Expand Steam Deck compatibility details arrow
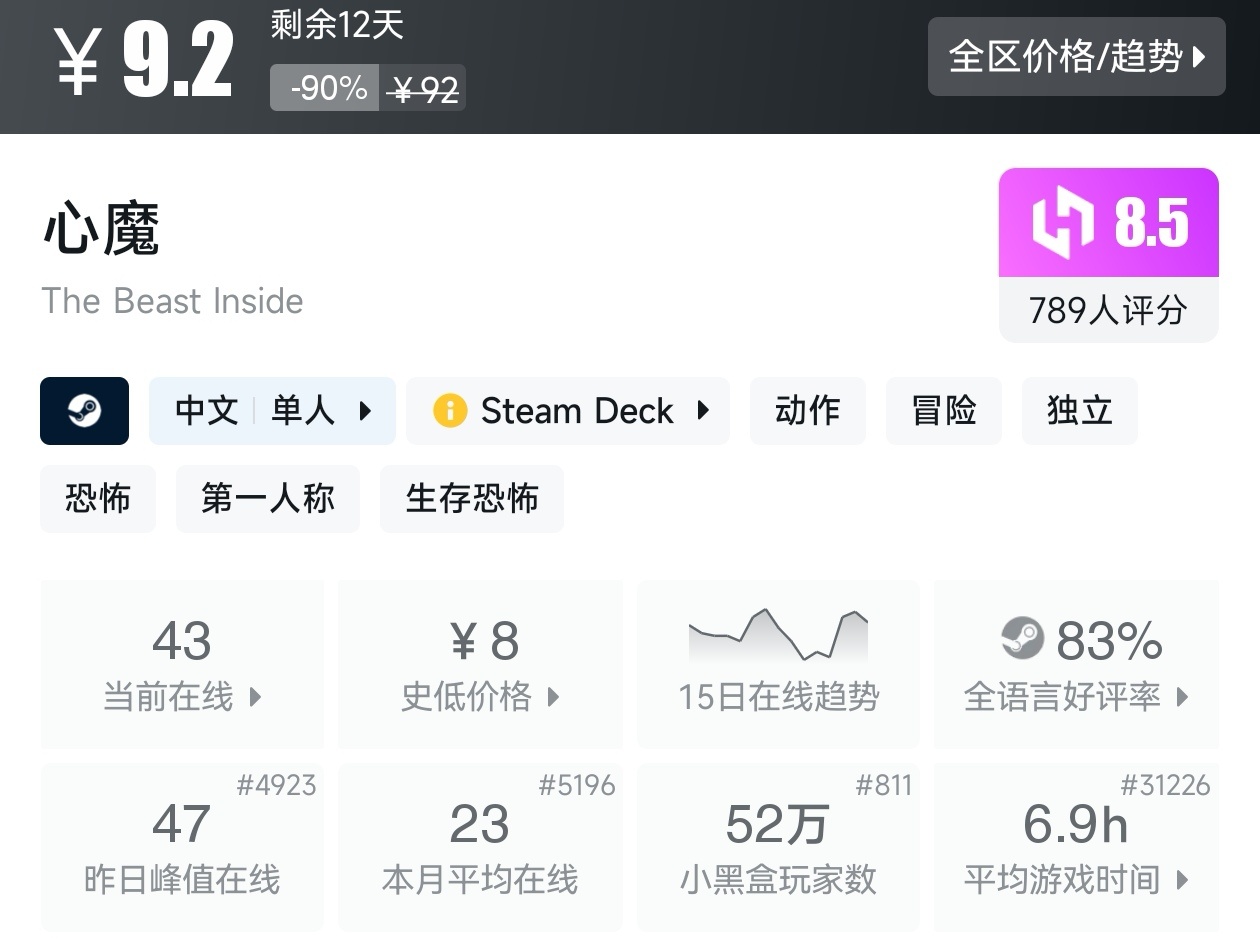 coord(703,411)
